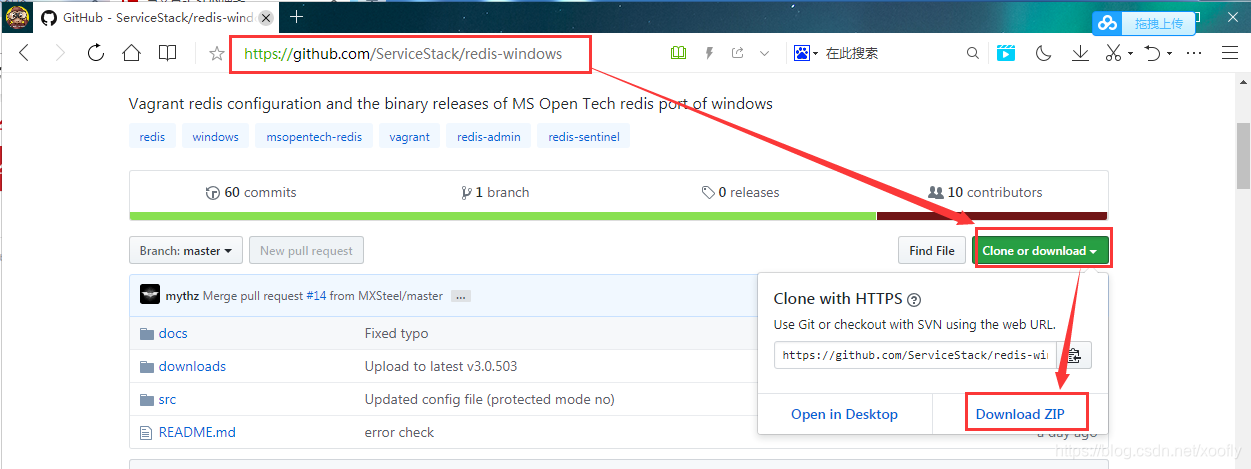Open a new tab with plus icon
The height and width of the screenshot is (469, 1251).
tap(297, 17)
